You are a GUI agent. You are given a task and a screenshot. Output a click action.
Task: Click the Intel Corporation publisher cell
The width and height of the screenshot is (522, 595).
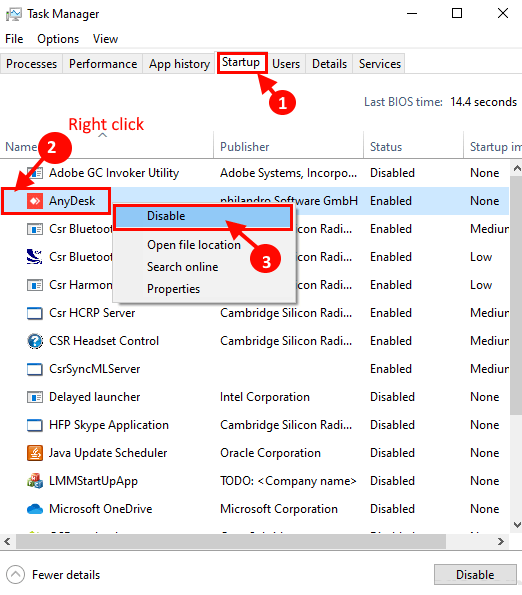[x=265, y=397]
